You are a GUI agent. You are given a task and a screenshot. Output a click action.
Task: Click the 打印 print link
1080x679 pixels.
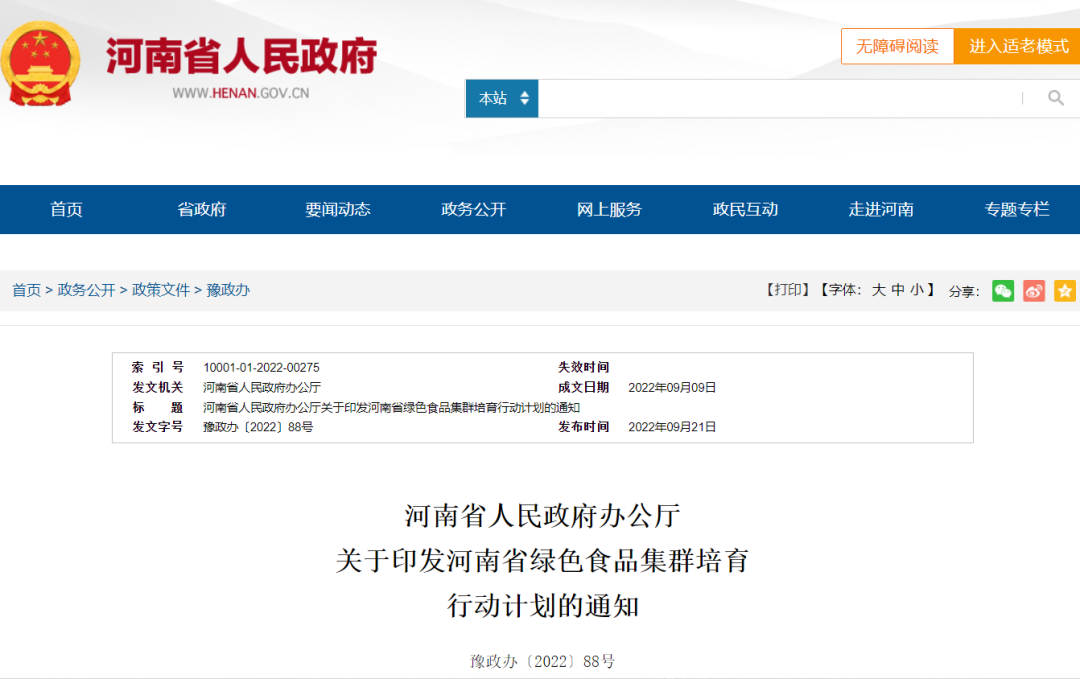(x=788, y=290)
